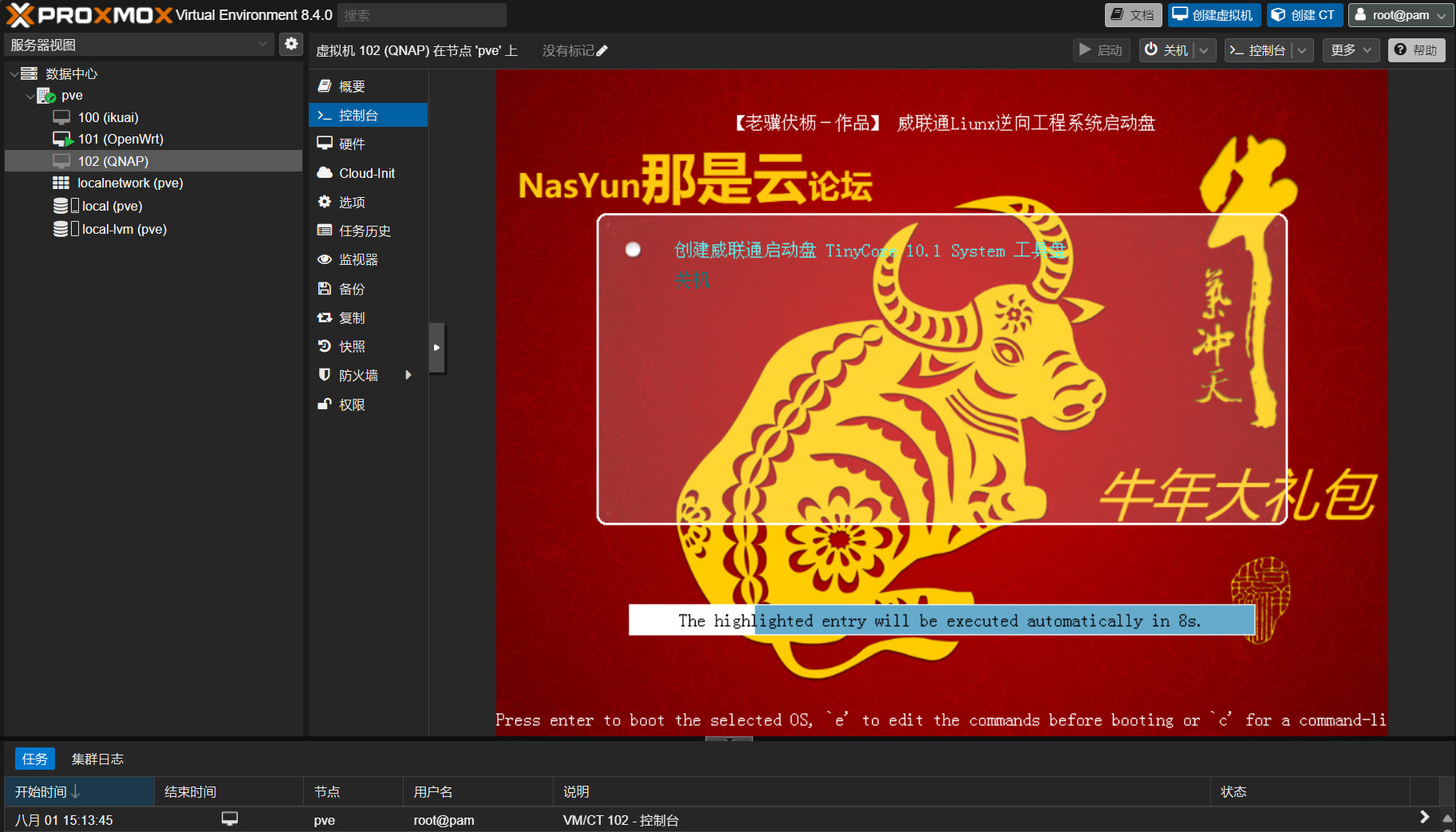The image size is (1456, 832).
Task: Click the top Console (控制台) button
Action: click(1258, 50)
